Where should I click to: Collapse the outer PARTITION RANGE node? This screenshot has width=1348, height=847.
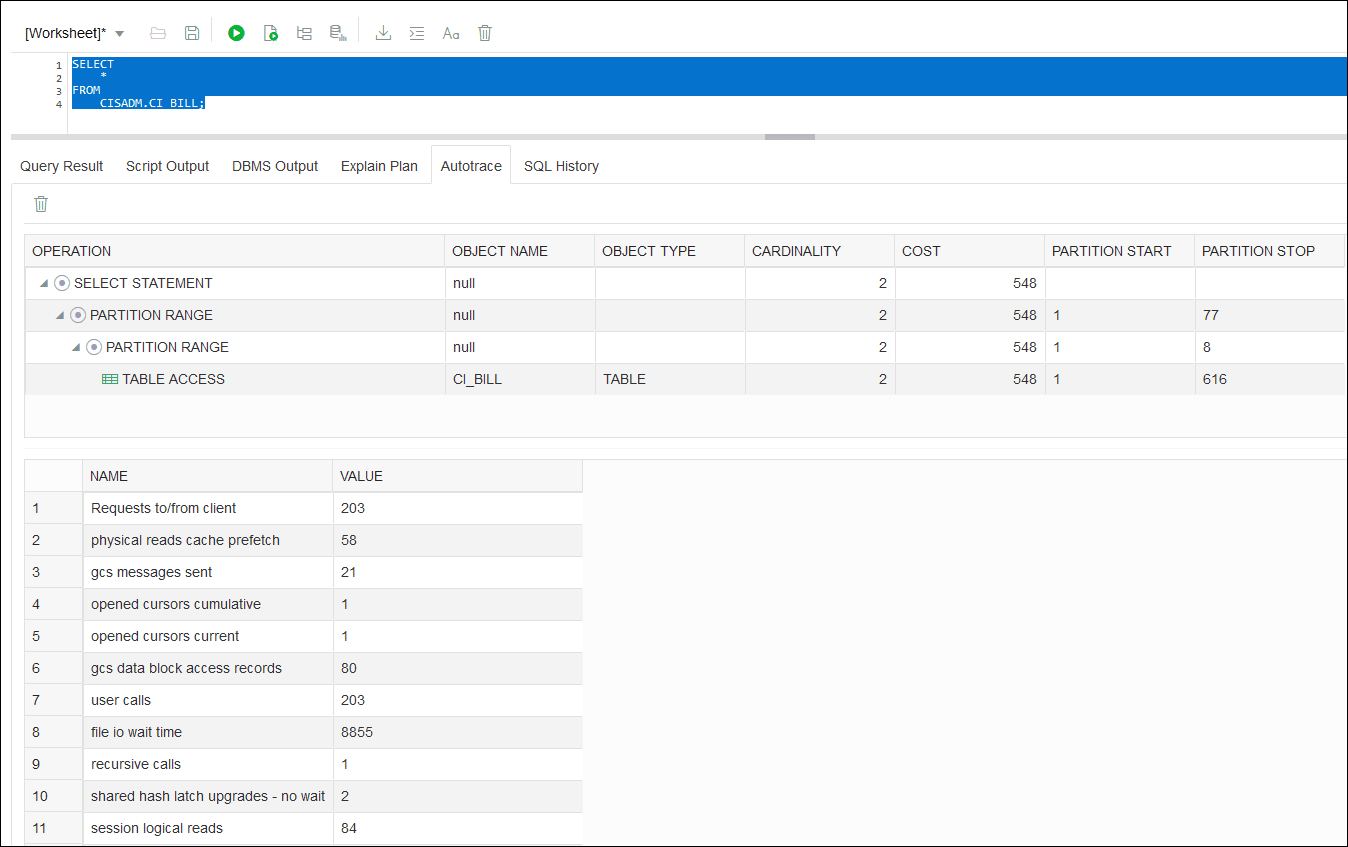[x=59, y=315]
